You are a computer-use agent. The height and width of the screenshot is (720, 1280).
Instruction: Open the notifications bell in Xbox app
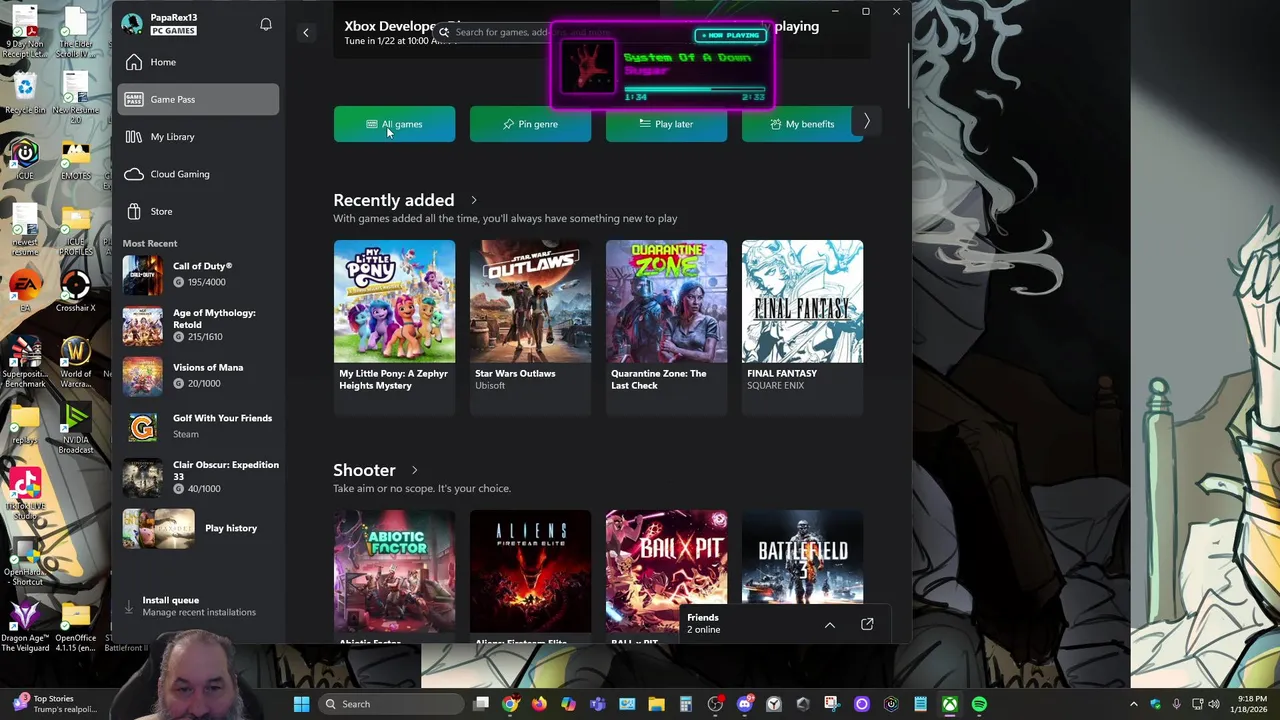pos(266,24)
